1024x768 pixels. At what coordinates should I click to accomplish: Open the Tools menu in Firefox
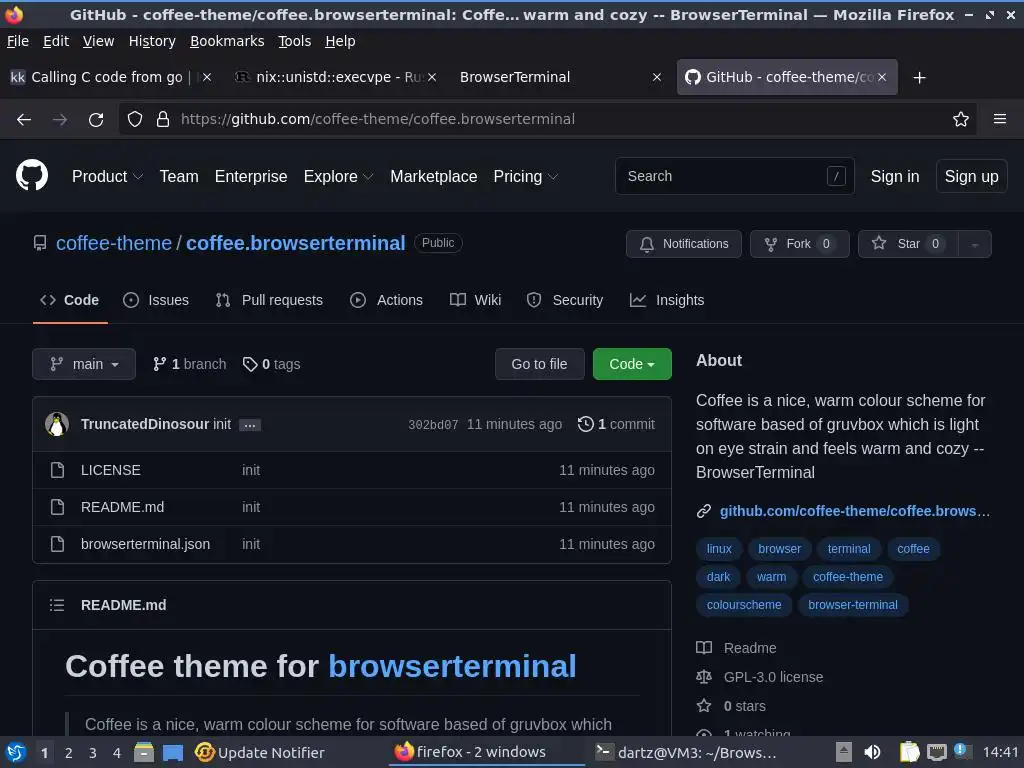295,41
